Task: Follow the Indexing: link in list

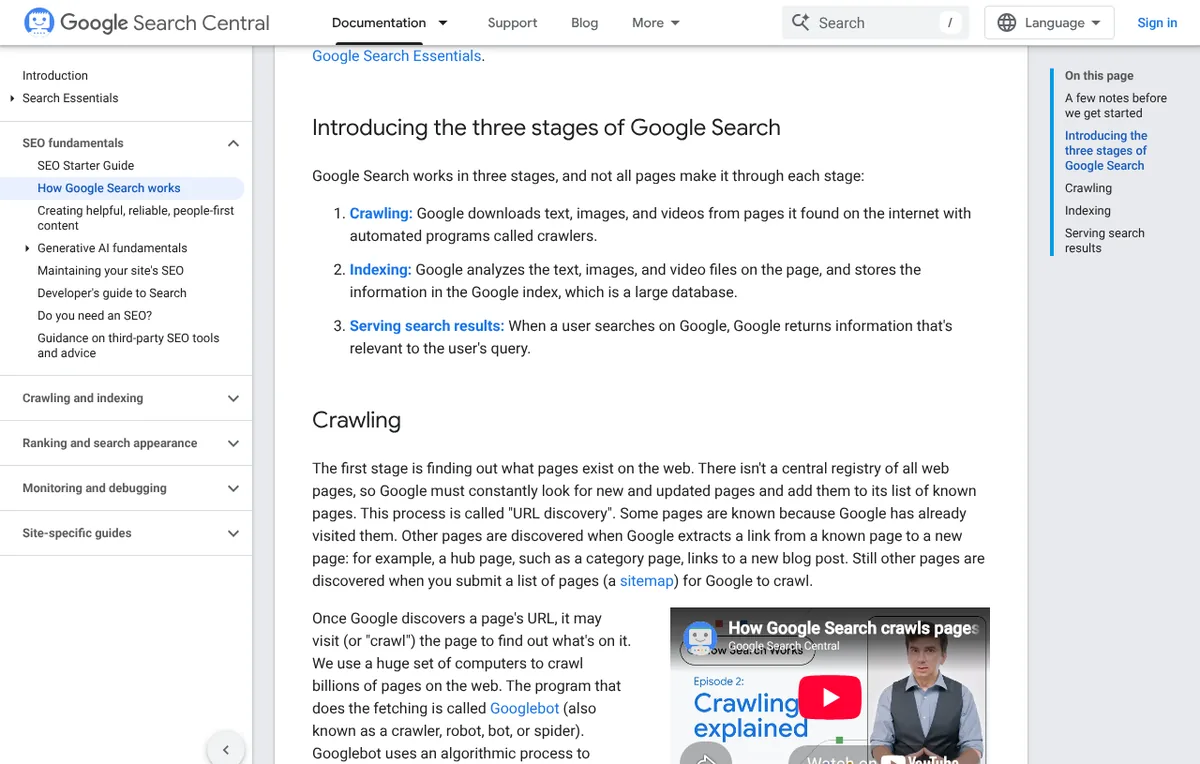Action: pos(380,269)
